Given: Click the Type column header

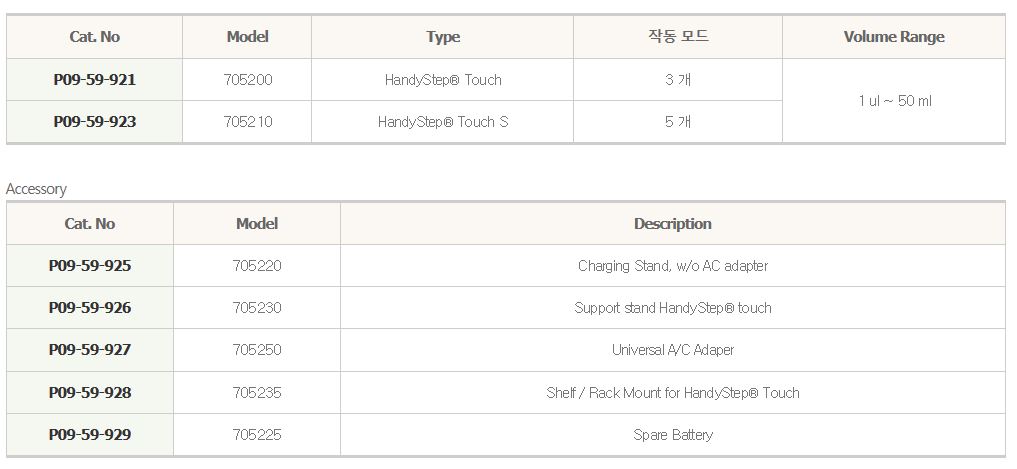Looking at the screenshot, I should point(443,37).
